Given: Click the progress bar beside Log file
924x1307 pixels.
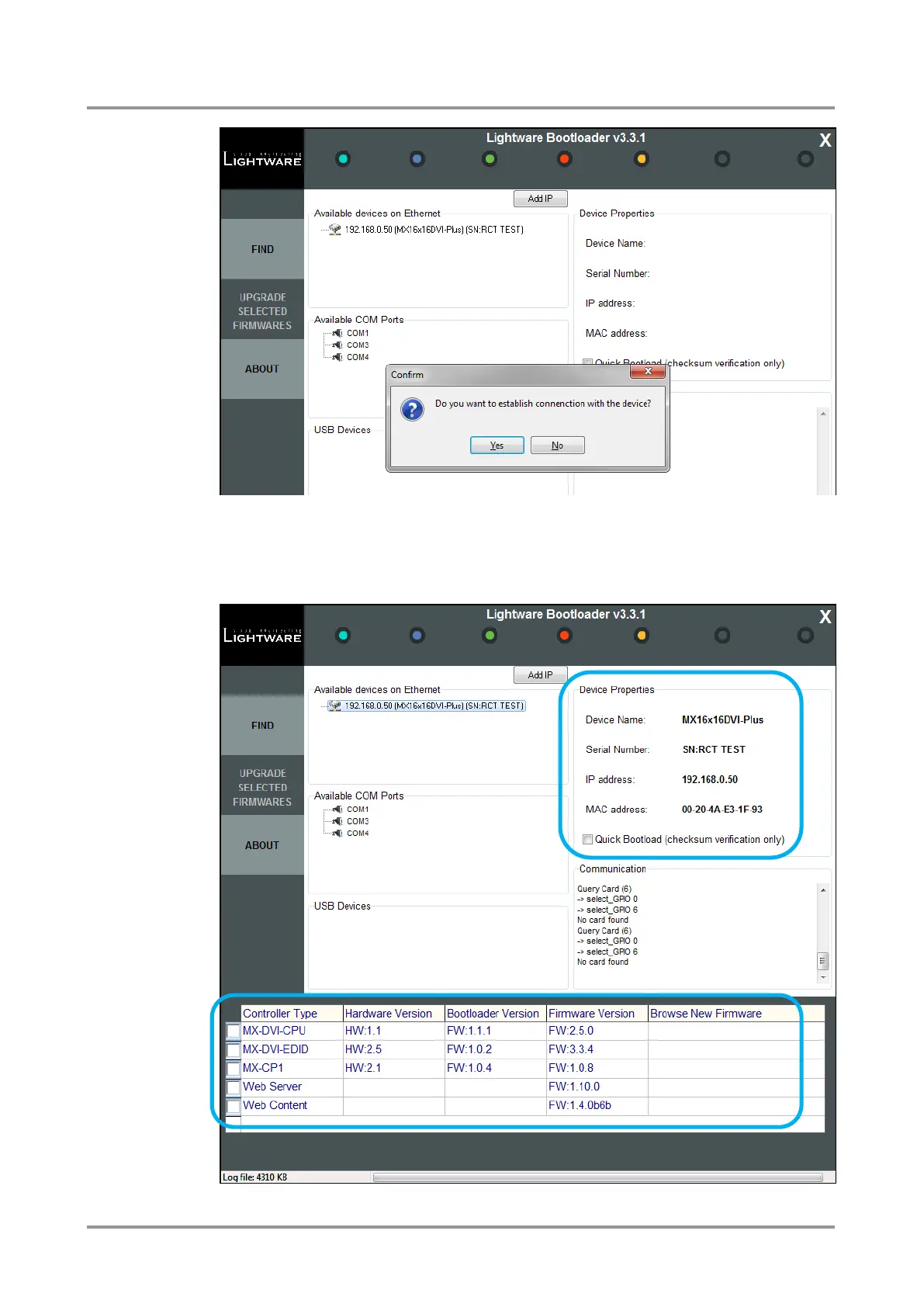Looking at the screenshot, I should pyautogui.click(x=597, y=1177).
